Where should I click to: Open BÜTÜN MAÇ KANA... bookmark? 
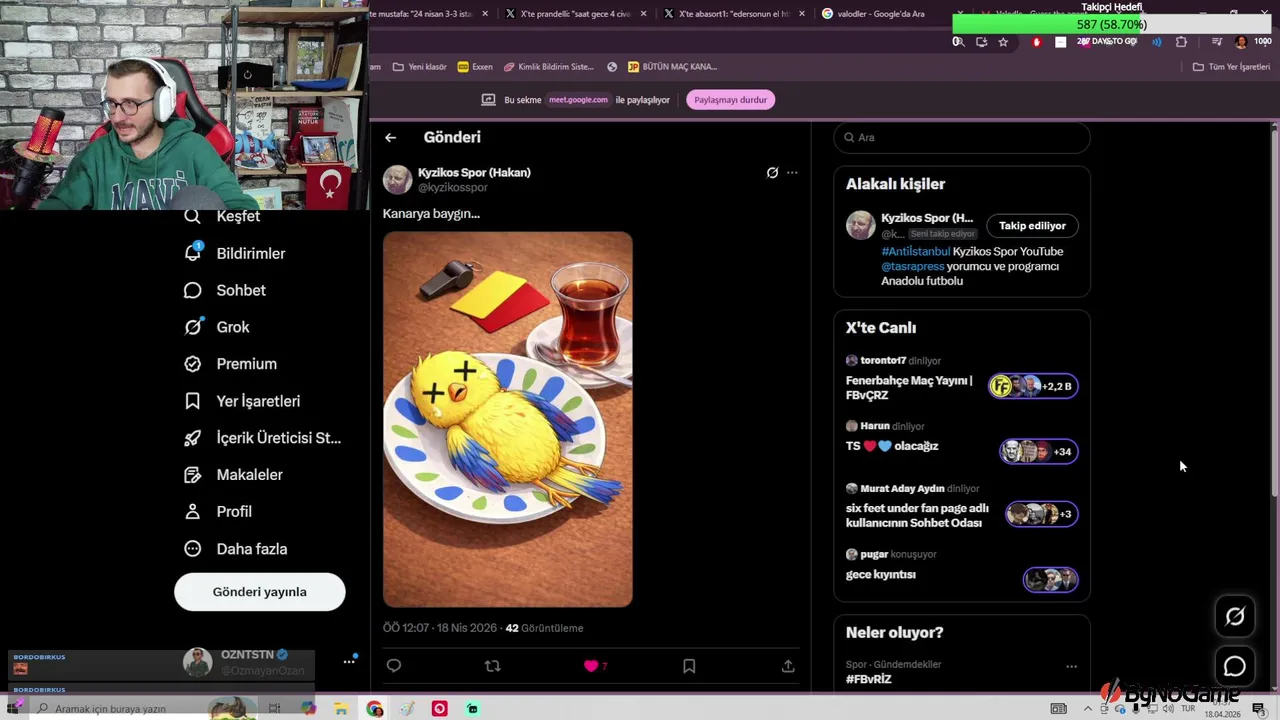click(672, 67)
